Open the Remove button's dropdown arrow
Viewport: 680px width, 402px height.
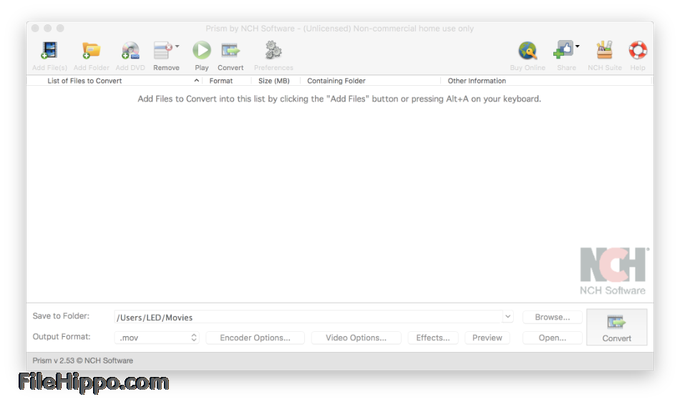177,46
